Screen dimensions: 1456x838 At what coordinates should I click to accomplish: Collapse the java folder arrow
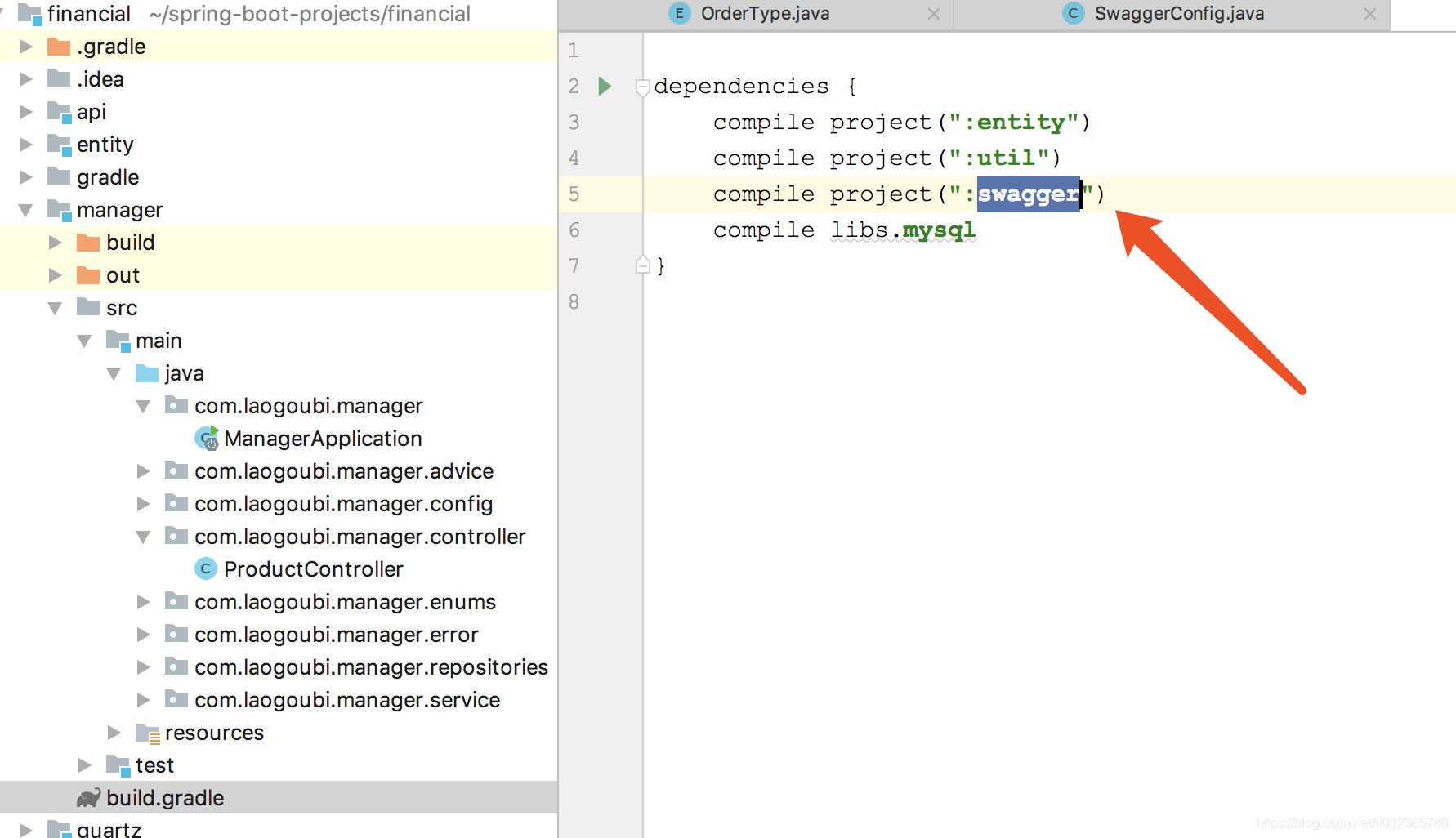[114, 373]
